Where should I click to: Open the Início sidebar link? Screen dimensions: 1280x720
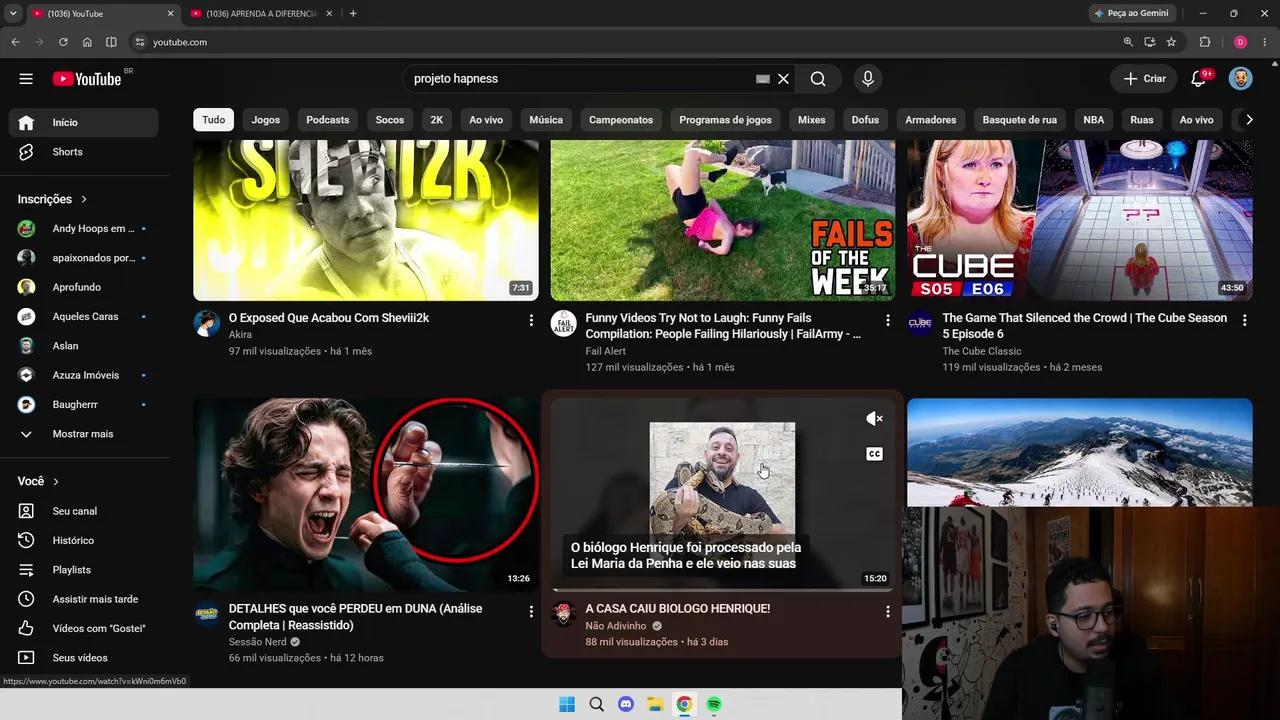[x=84, y=123]
